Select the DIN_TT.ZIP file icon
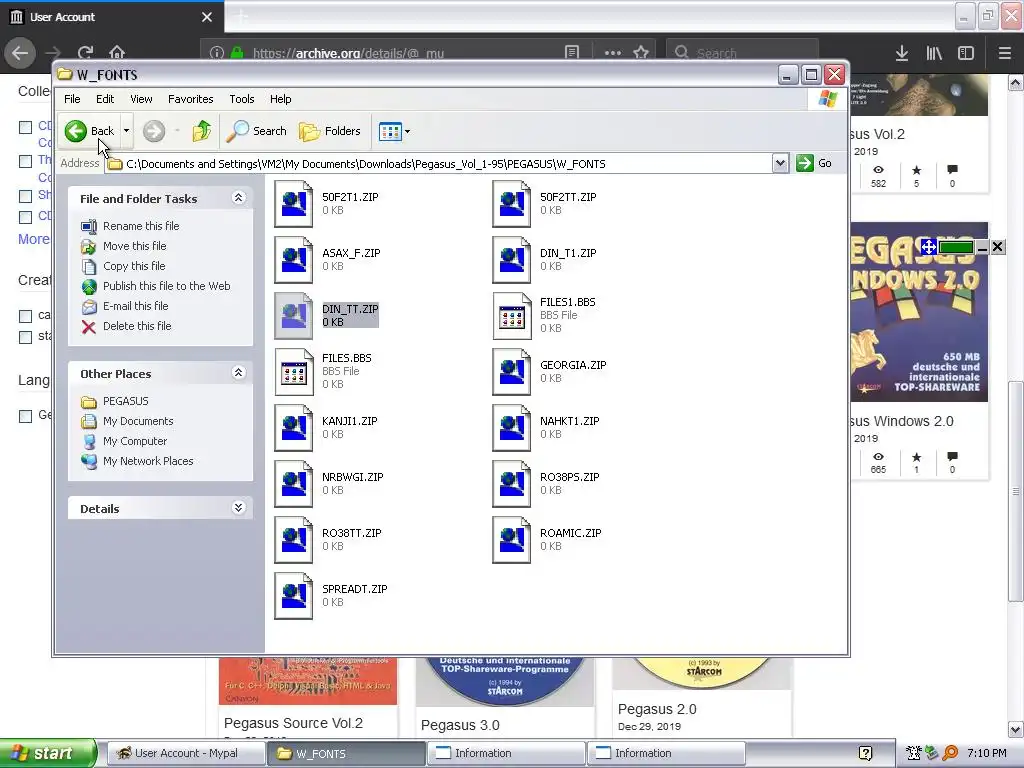This screenshot has height=768, width=1024. tap(293, 316)
